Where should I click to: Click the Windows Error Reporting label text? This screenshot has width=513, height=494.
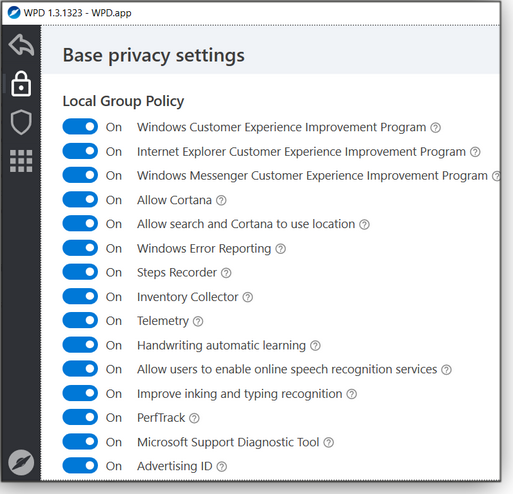point(204,249)
